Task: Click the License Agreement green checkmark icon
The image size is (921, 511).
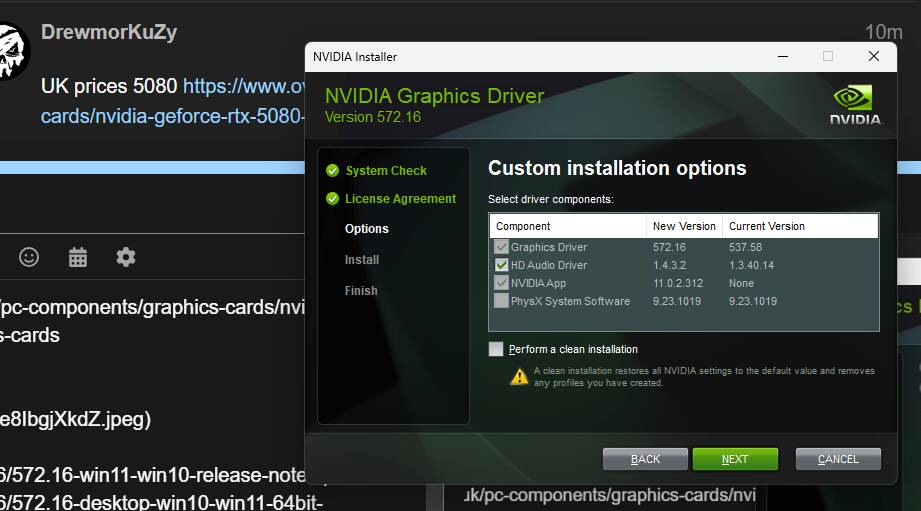Action: click(332, 199)
